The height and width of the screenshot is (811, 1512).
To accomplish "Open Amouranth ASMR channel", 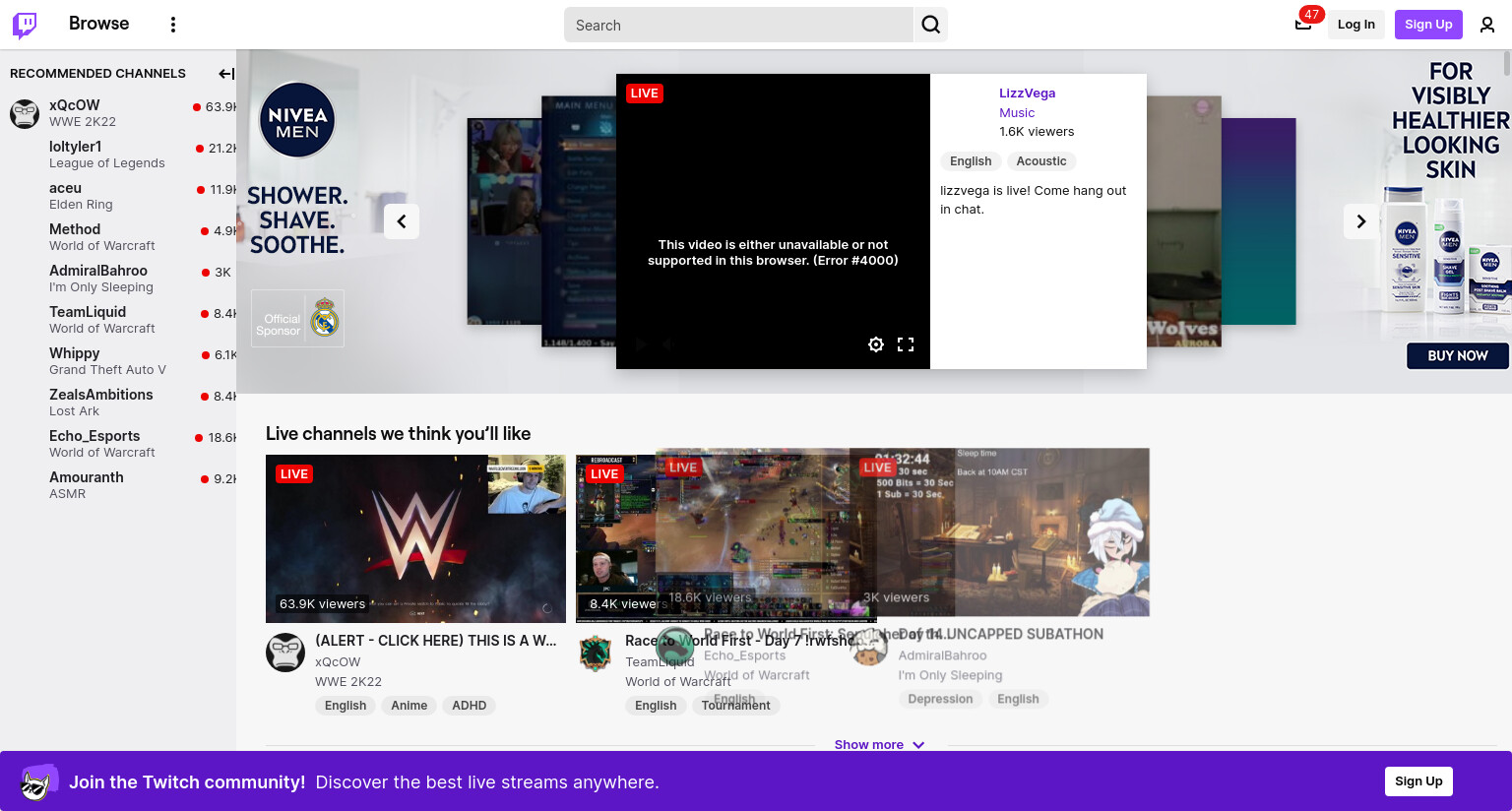I will (x=118, y=485).
